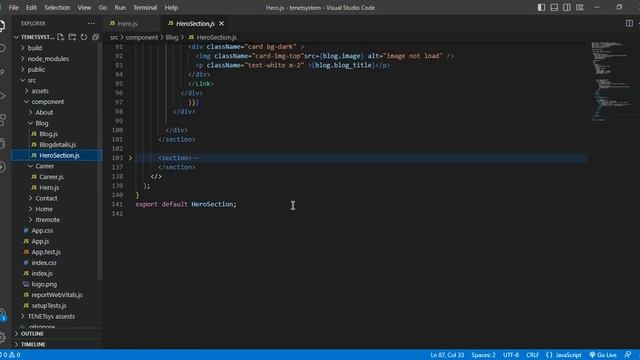The height and width of the screenshot is (360, 640).
Task: Expand the TENETsys assests folder
Action: 51,316
